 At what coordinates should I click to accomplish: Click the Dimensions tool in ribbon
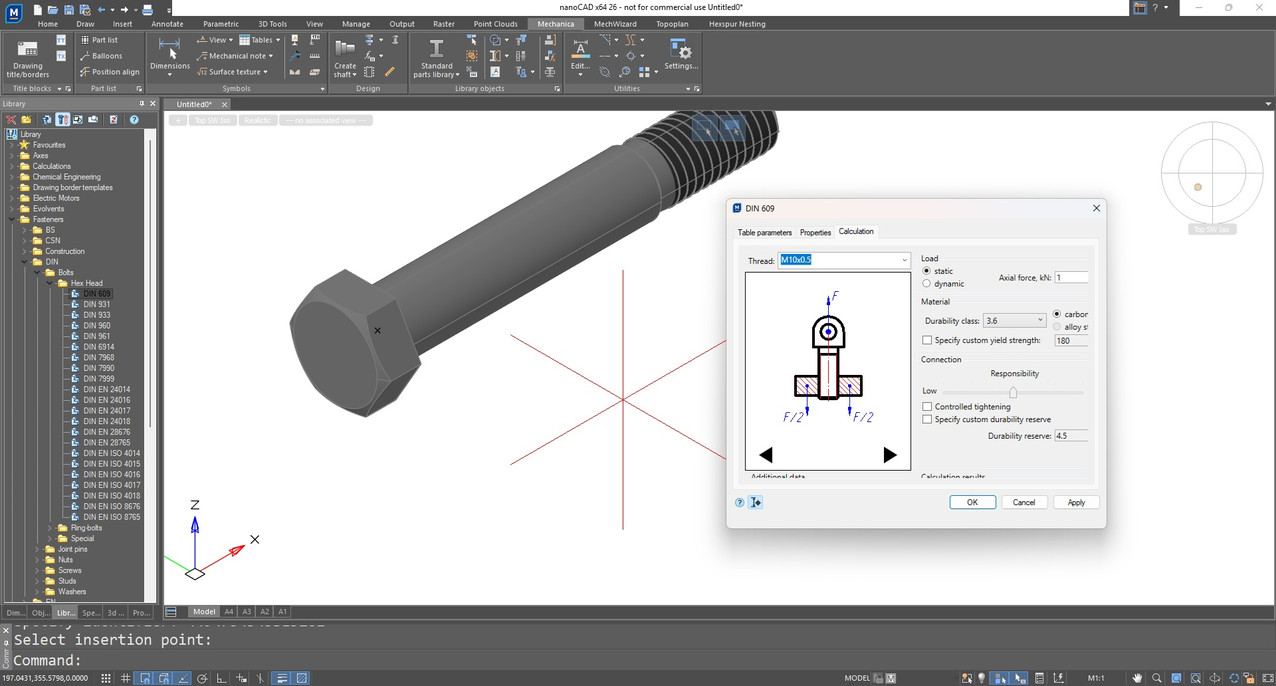170,55
